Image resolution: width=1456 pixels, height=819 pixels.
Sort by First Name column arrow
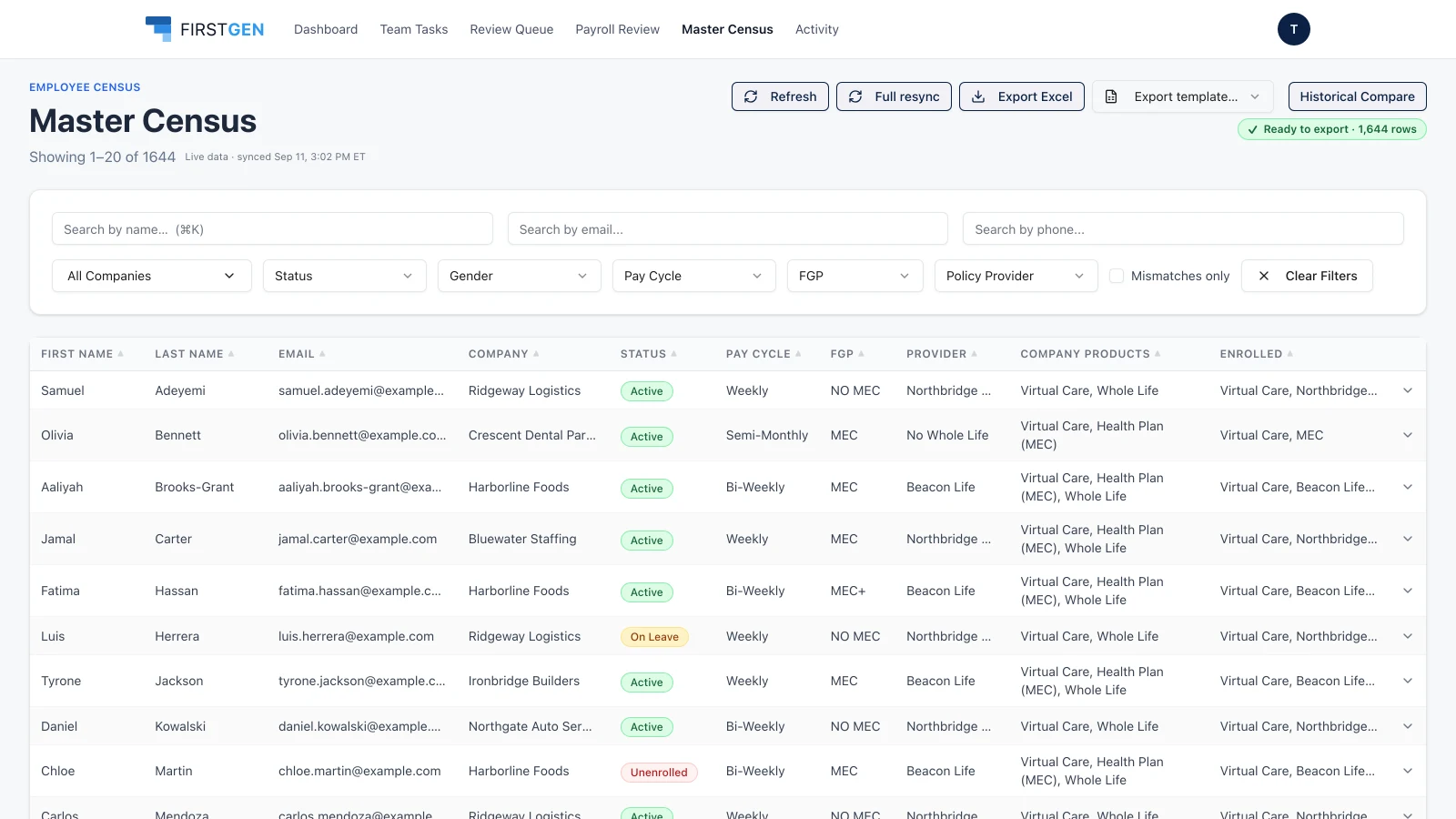[120, 354]
